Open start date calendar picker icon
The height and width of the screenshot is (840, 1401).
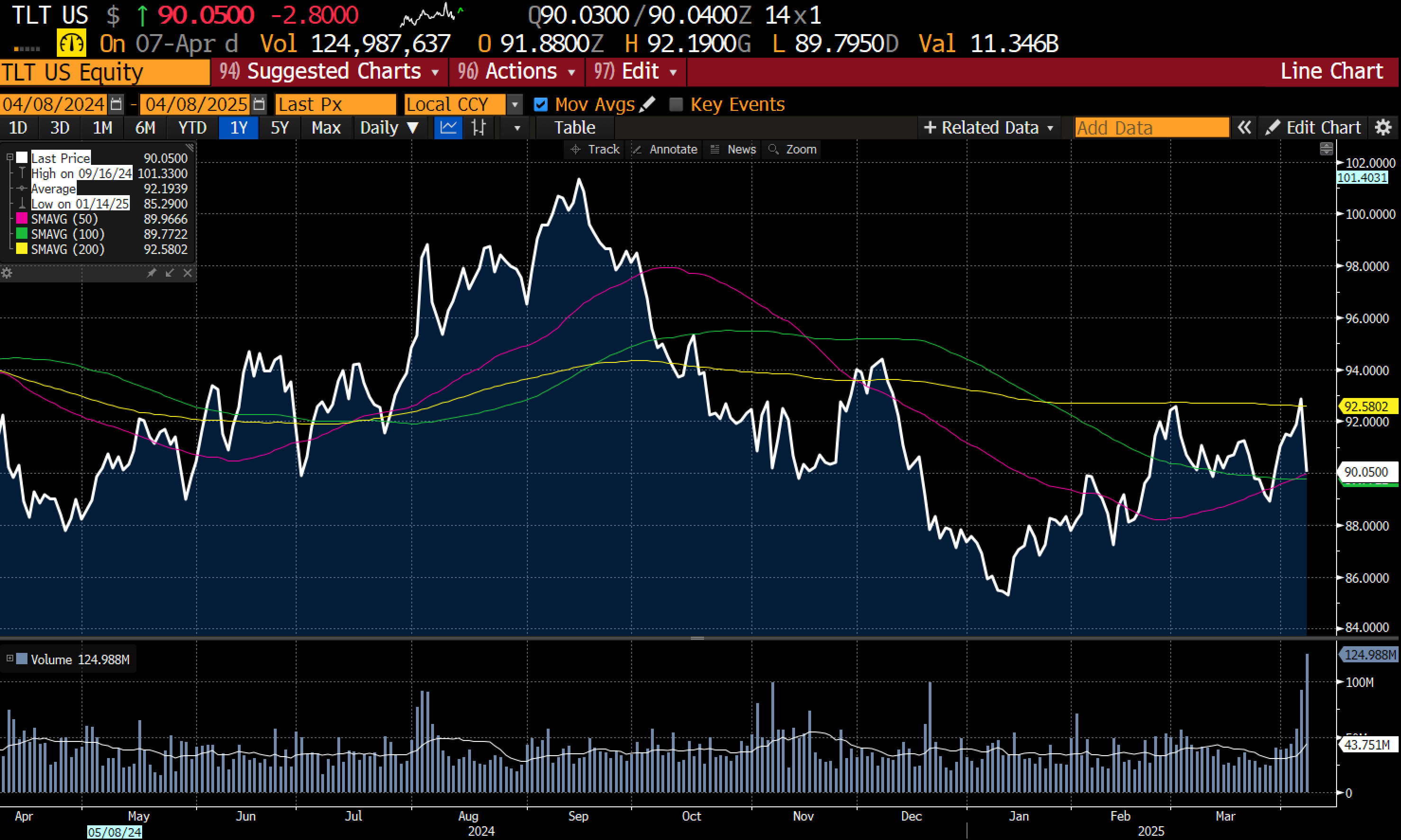pyautogui.click(x=116, y=104)
